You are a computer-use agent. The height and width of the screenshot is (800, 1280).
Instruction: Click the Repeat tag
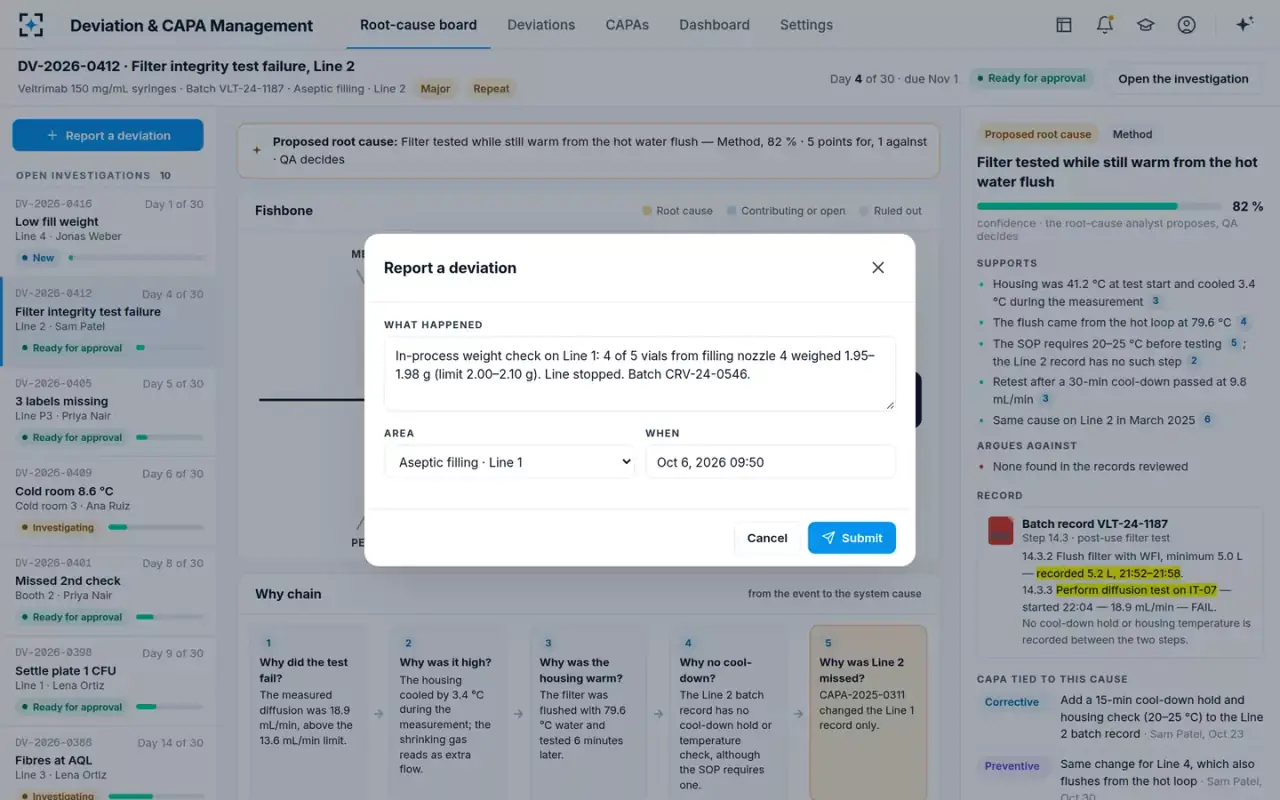click(x=491, y=89)
